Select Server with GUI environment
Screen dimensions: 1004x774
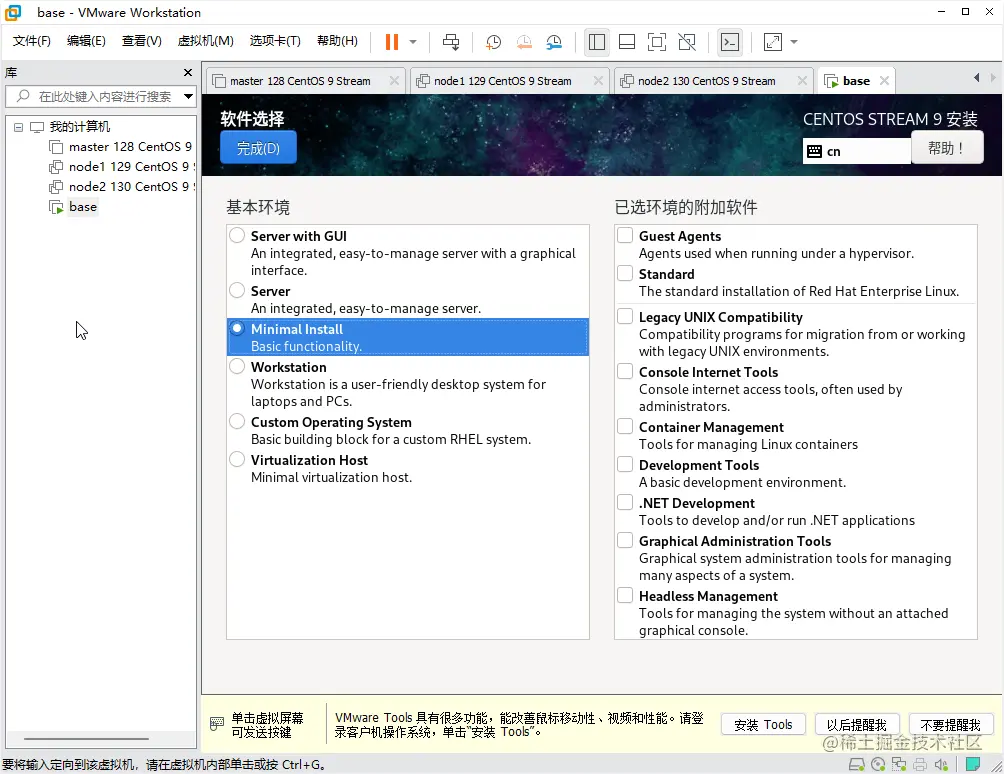click(237, 236)
